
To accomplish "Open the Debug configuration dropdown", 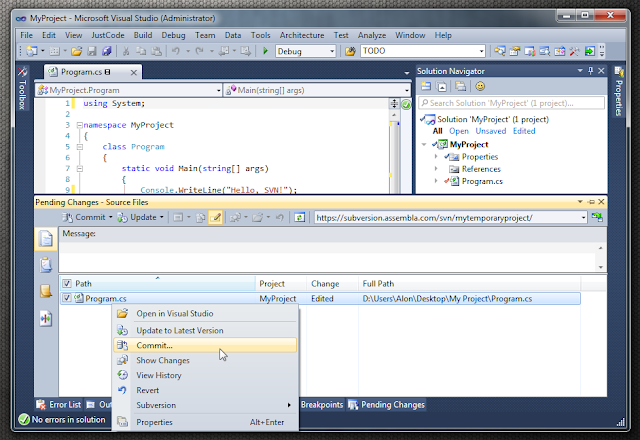I will click(x=332, y=51).
